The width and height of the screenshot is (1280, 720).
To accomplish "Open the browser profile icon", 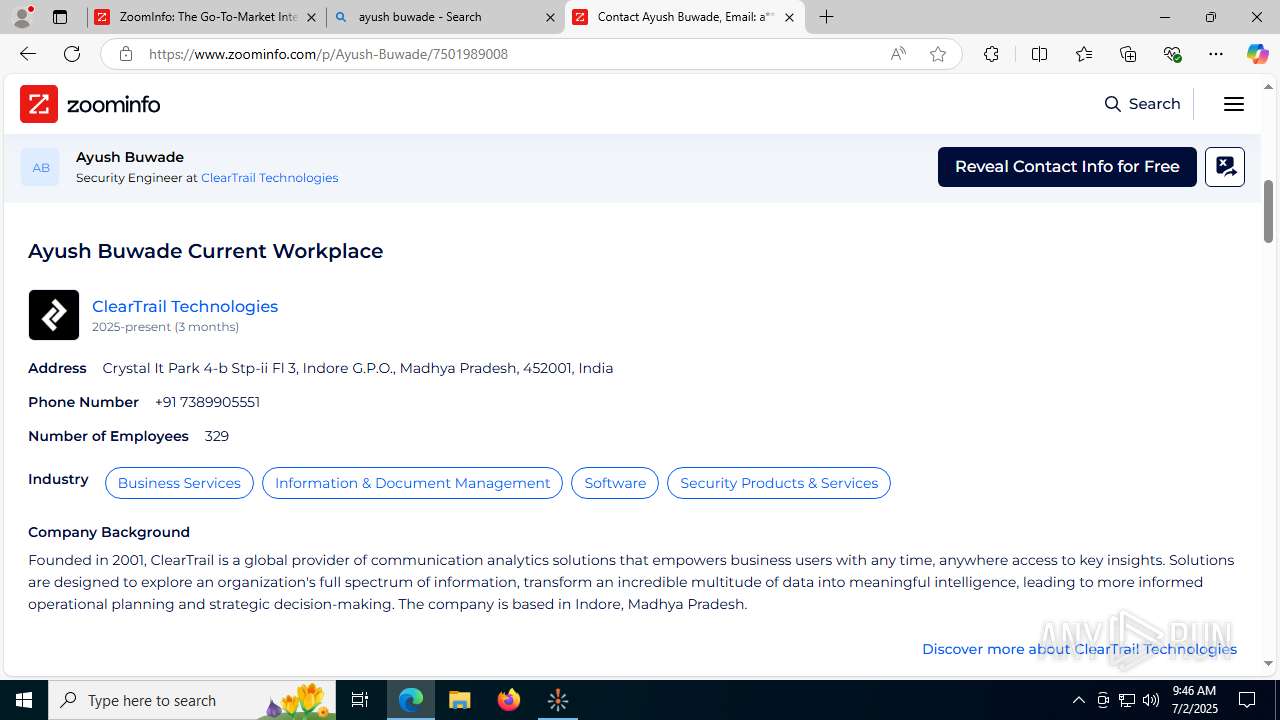I will [22, 17].
